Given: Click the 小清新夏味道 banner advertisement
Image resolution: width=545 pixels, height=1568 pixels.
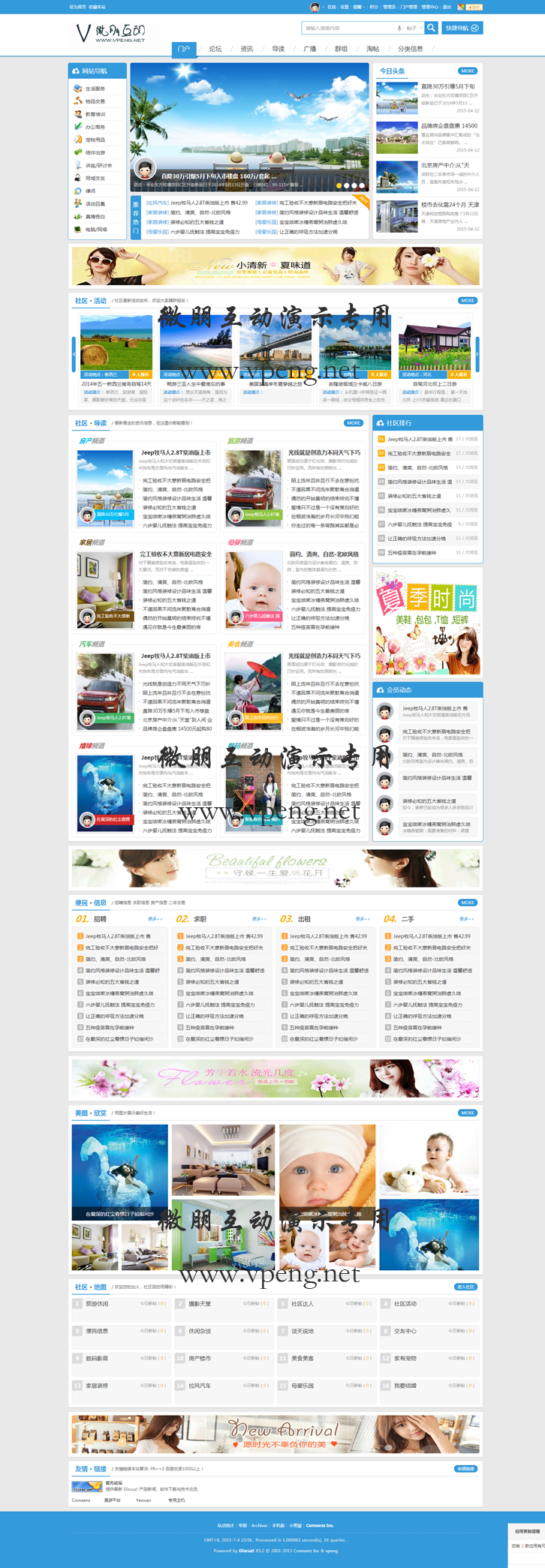Looking at the screenshot, I should 276,266.
